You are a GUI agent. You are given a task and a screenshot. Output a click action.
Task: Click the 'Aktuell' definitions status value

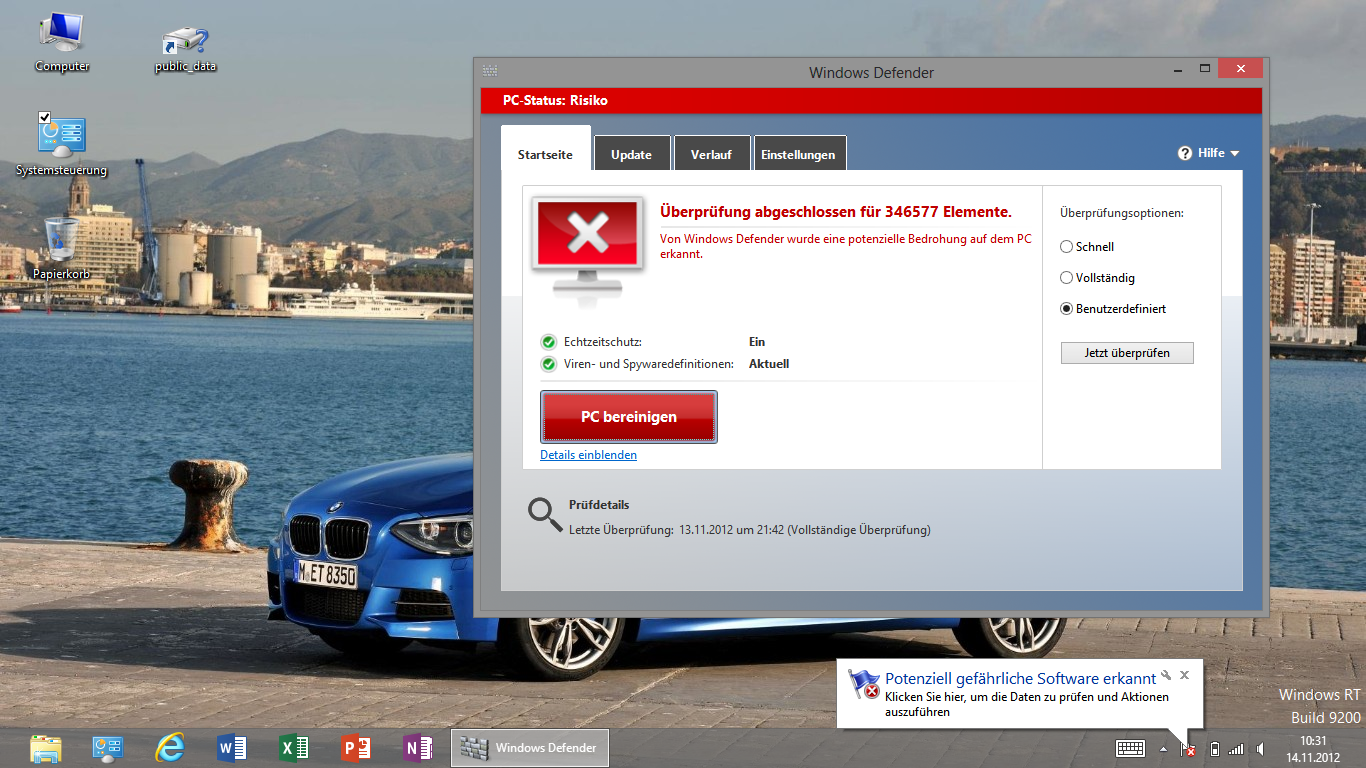pyautogui.click(x=769, y=364)
